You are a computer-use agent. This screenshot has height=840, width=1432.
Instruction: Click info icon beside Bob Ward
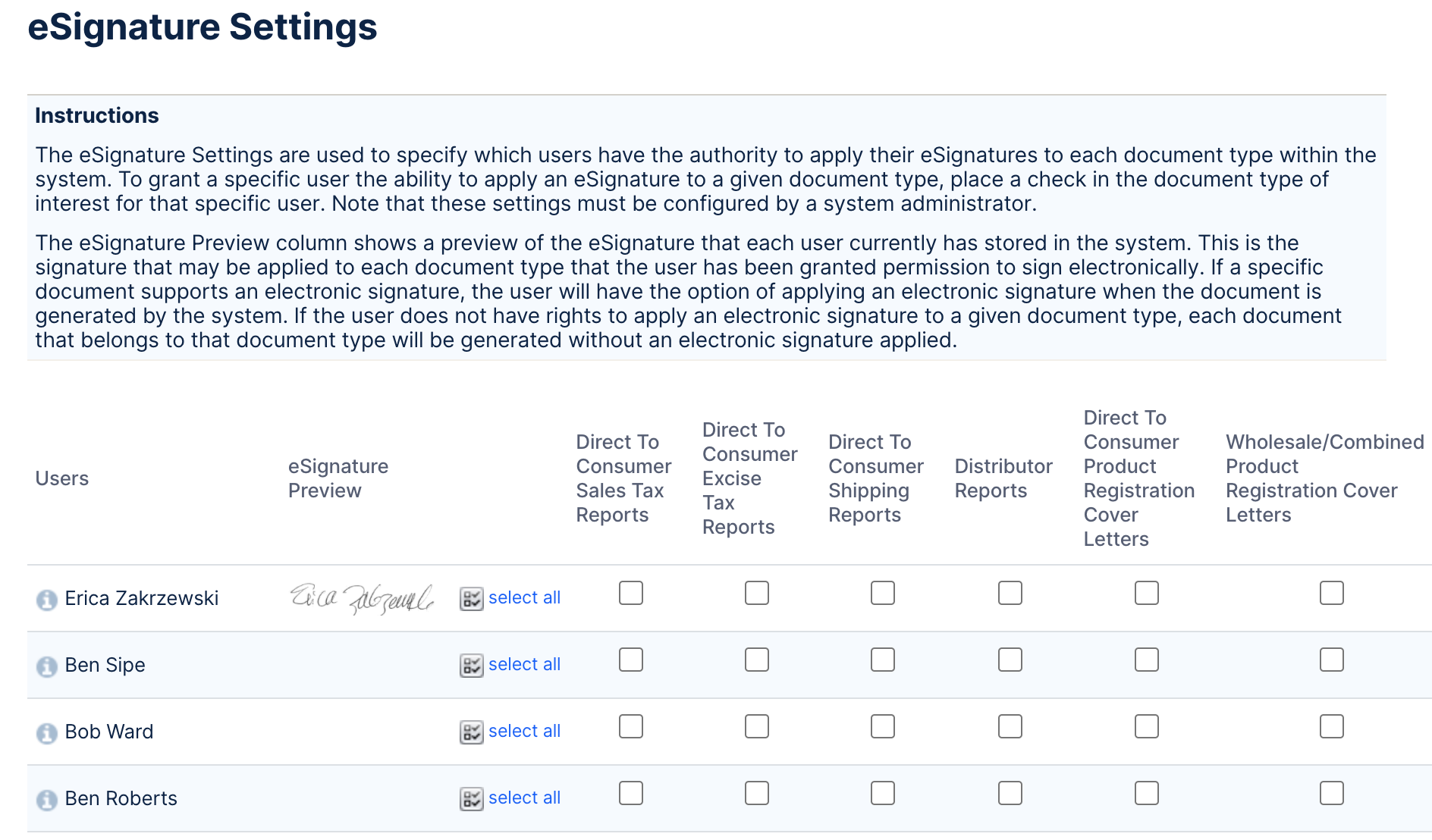click(46, 733)
